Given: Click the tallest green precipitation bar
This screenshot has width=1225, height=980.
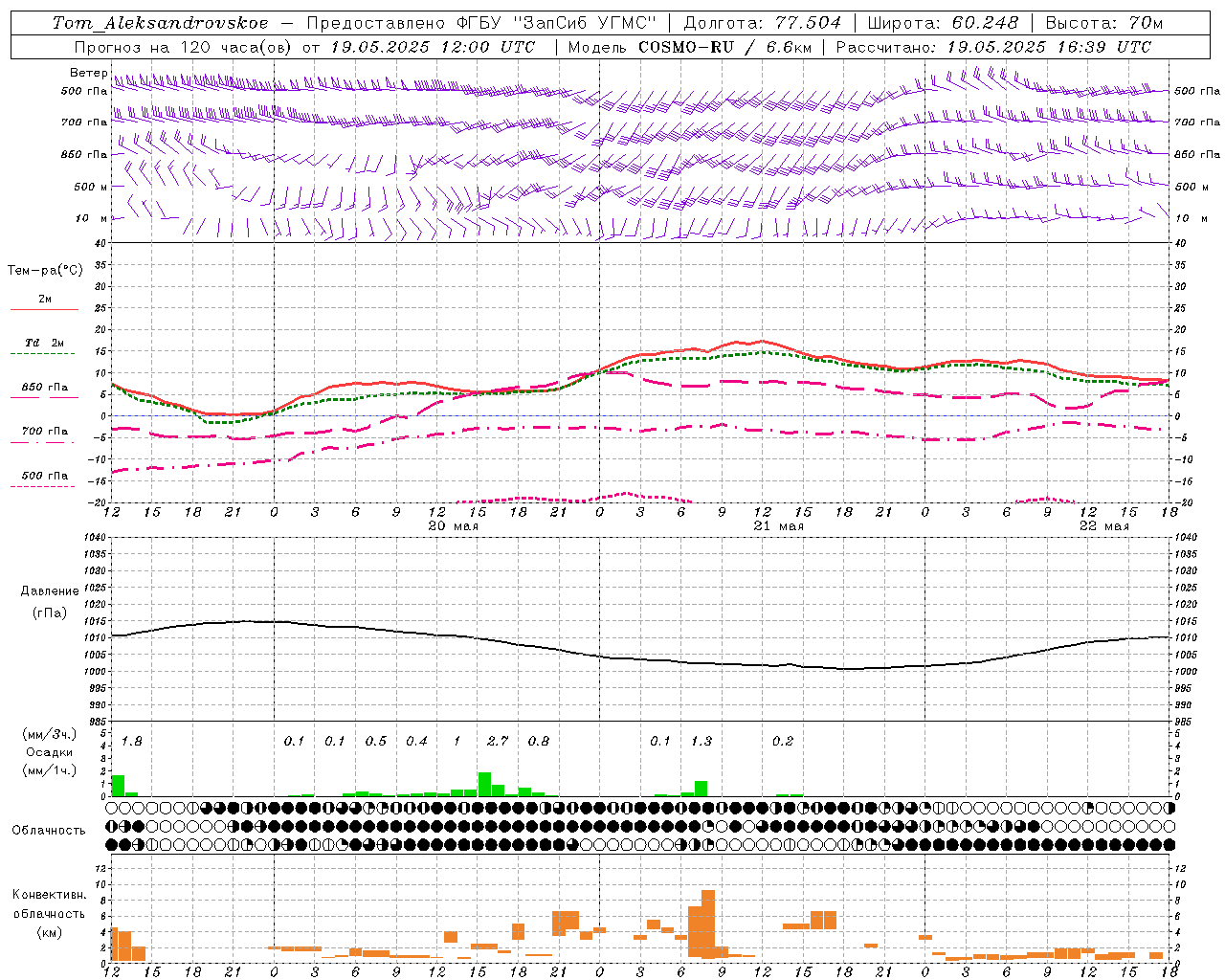Looking at the screenshot, I should point(484,784).
